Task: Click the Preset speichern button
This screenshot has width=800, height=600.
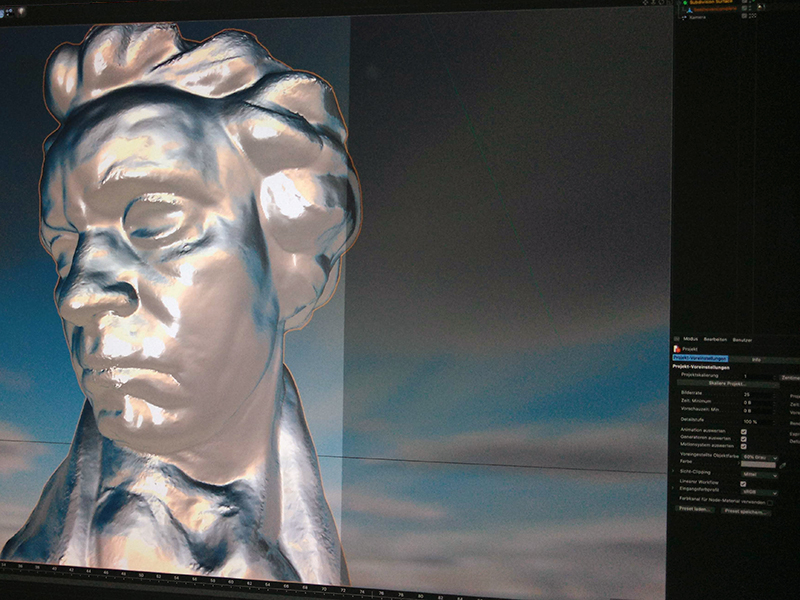Action: 746,511
